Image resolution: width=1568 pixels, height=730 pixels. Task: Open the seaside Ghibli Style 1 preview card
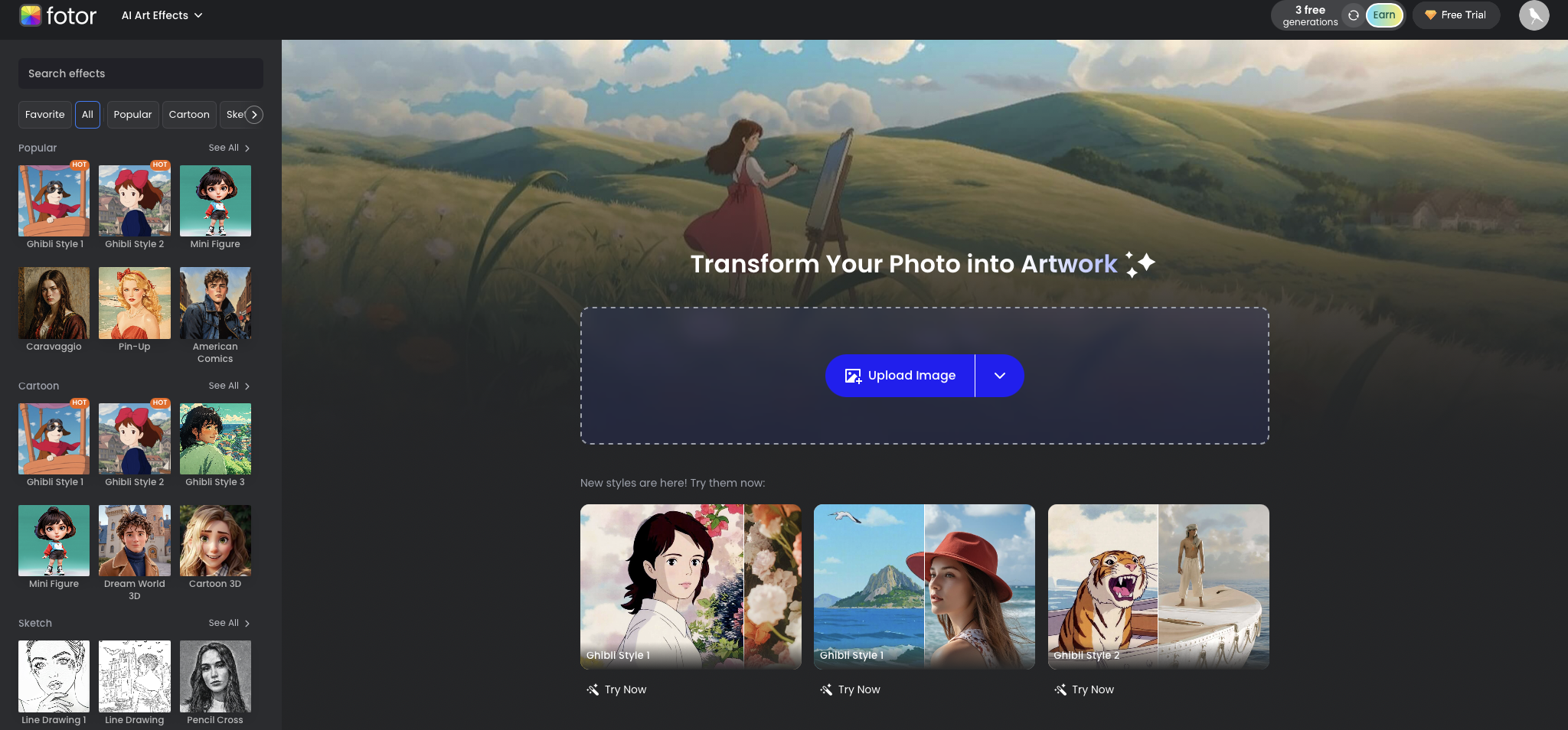(x=924, y=587)
